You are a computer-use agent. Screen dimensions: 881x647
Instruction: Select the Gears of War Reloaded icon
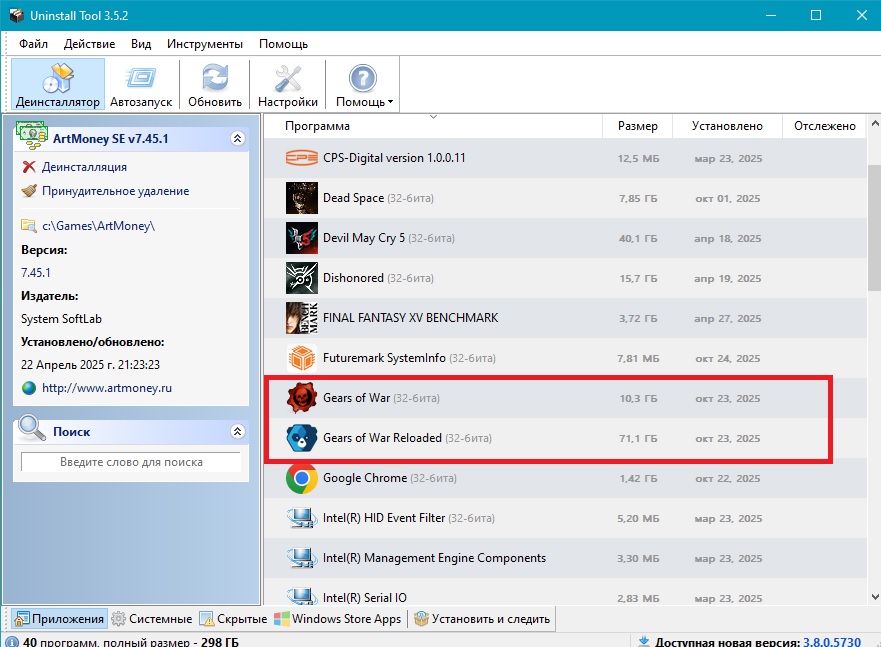click(x=302, y=438)
